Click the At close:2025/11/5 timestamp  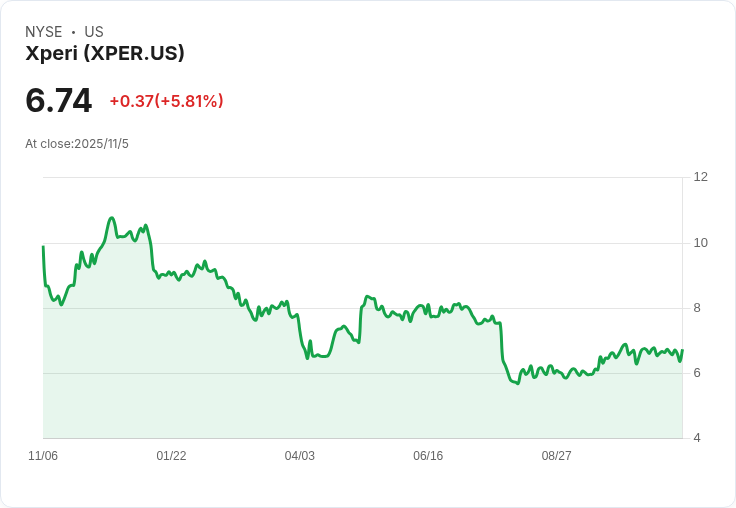(x=77, y=144)
